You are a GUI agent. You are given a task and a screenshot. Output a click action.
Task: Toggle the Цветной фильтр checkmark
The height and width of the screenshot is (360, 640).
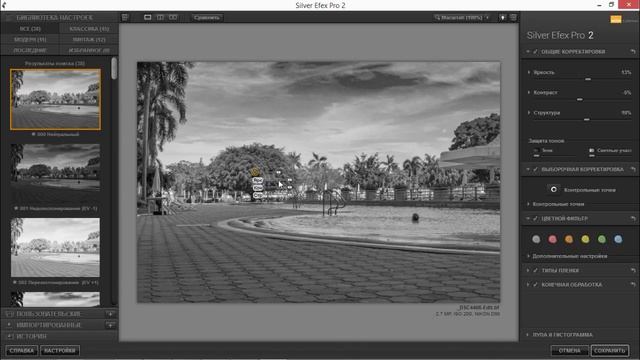pos(535,219)
